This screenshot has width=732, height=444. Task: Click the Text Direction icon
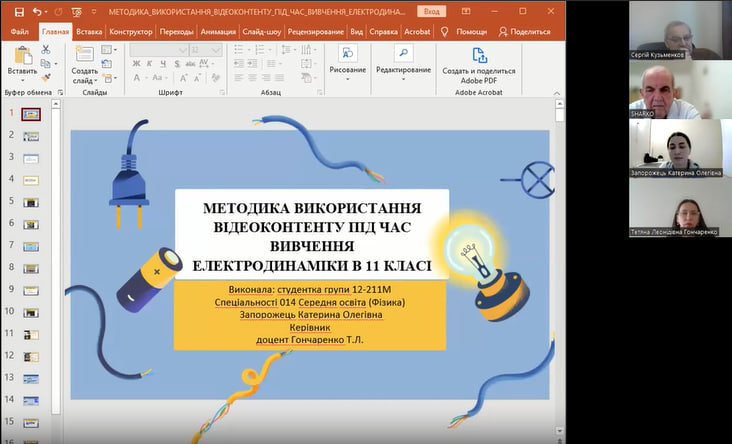point(308,49)
